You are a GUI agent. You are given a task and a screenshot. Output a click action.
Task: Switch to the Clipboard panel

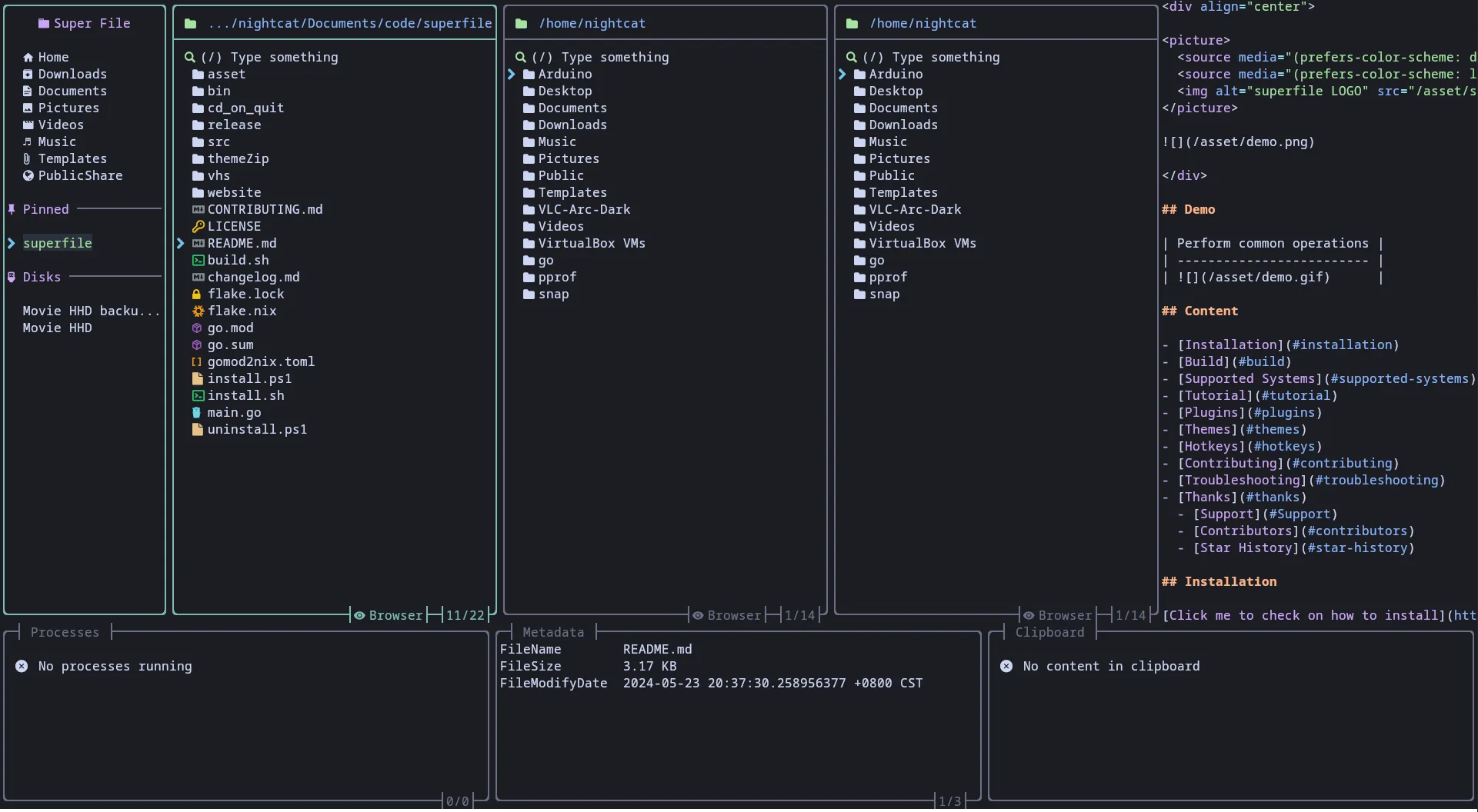[x=1049, y=632]
